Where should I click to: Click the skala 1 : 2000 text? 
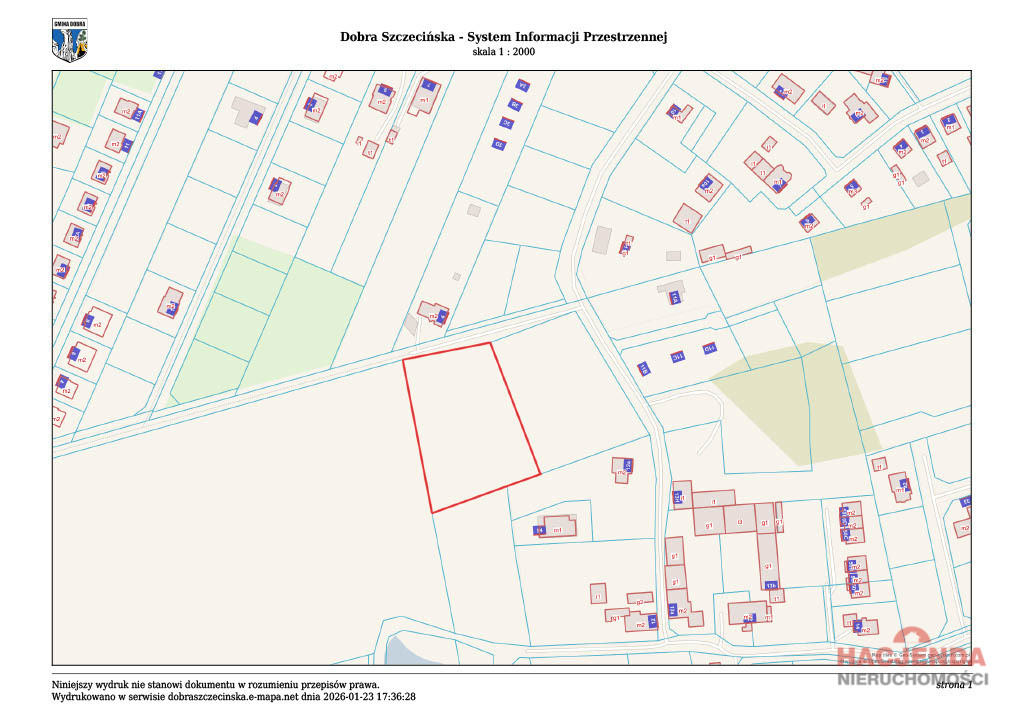coord(504,52)
